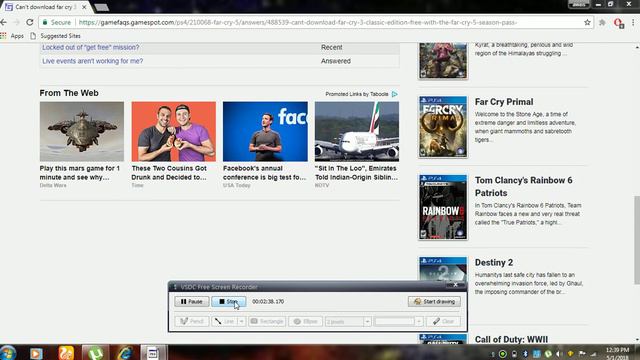Open the Apps bookmarks shortcut
Image resolution: width=640 pixels, height=360 pixels.
point(12,36)
